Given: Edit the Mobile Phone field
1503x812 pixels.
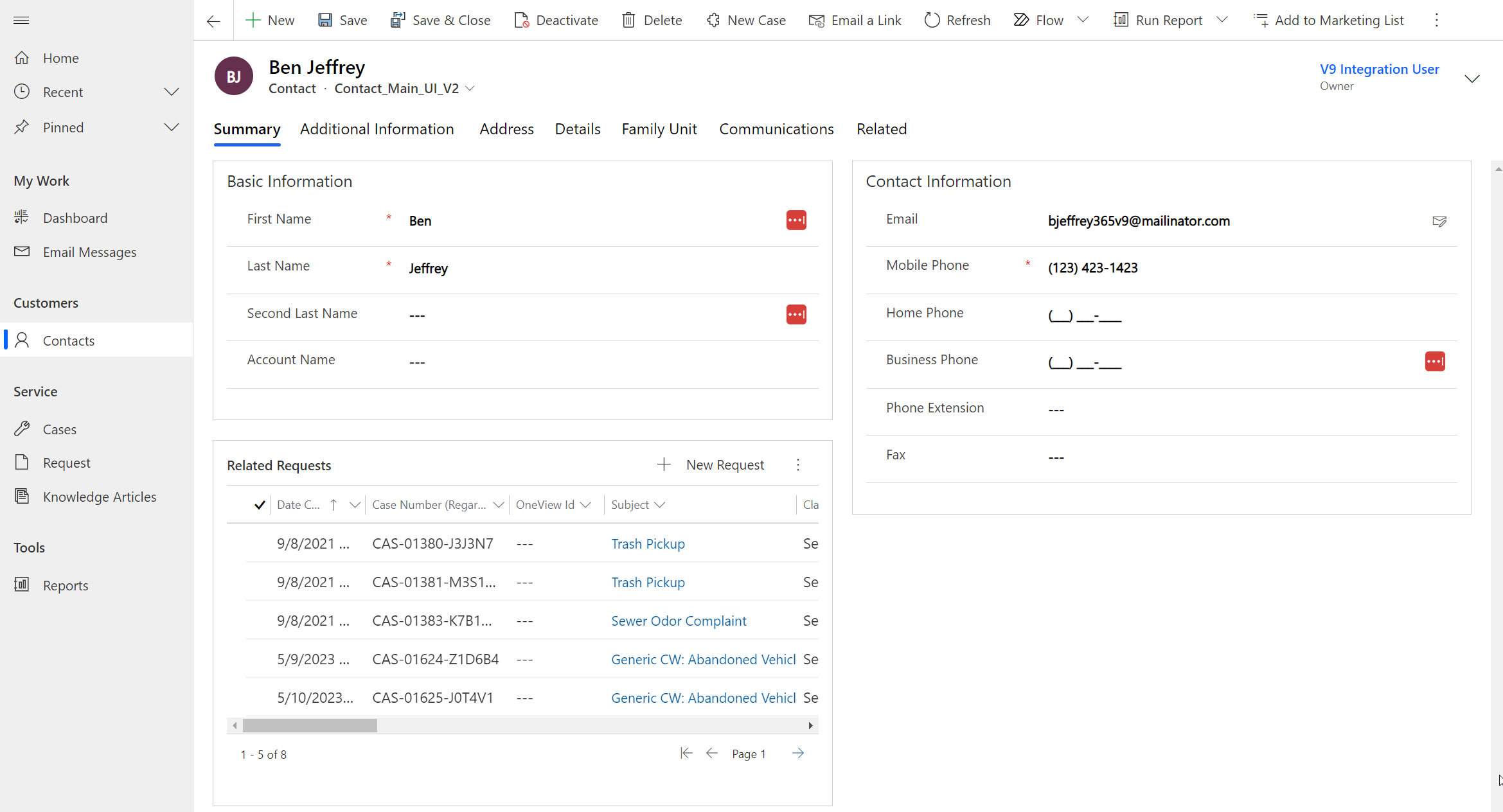Looking at the screenshot, I should point(1247,268).
